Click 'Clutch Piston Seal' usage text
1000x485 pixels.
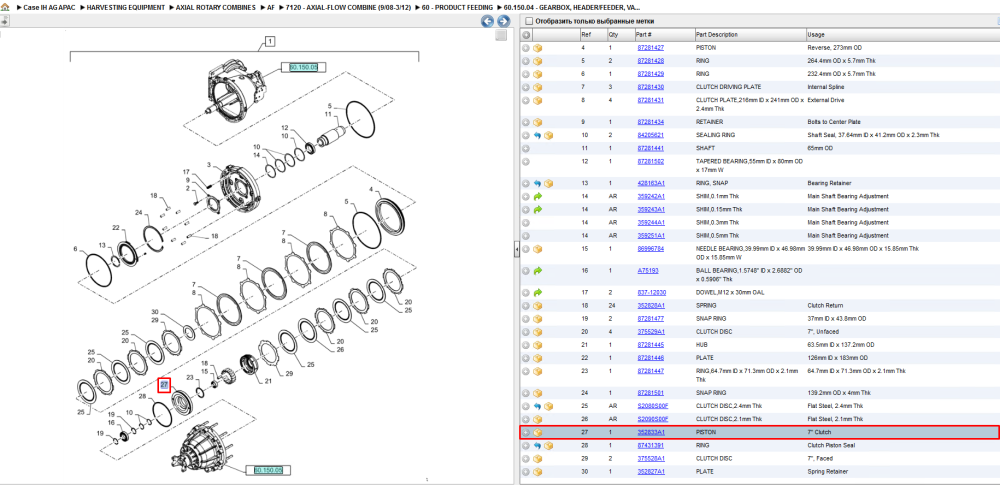(832, 445)
